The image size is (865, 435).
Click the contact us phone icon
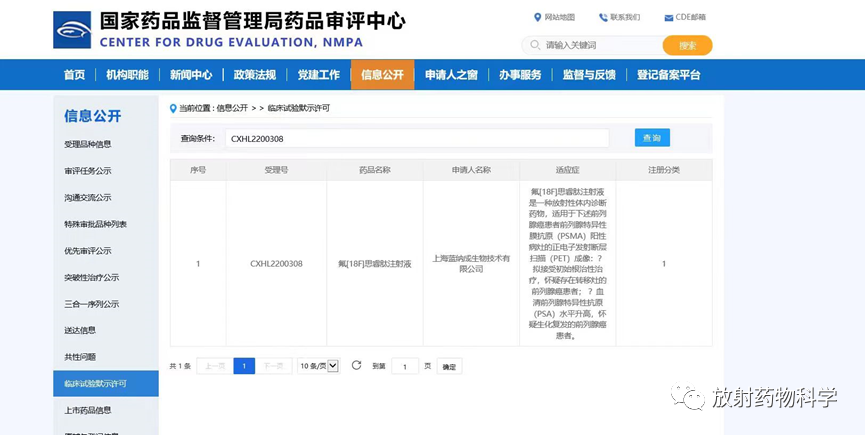603,17
